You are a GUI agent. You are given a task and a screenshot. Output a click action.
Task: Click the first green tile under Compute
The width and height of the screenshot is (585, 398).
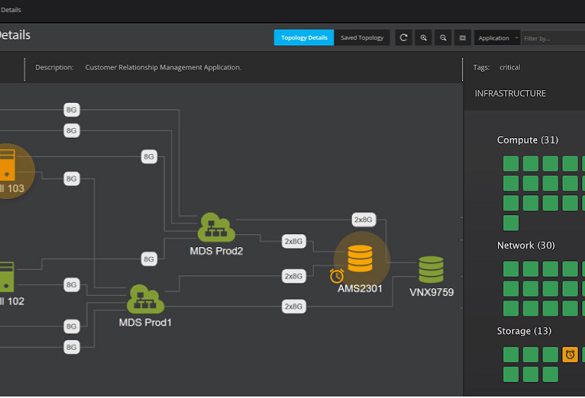click(x=511, y=163)
